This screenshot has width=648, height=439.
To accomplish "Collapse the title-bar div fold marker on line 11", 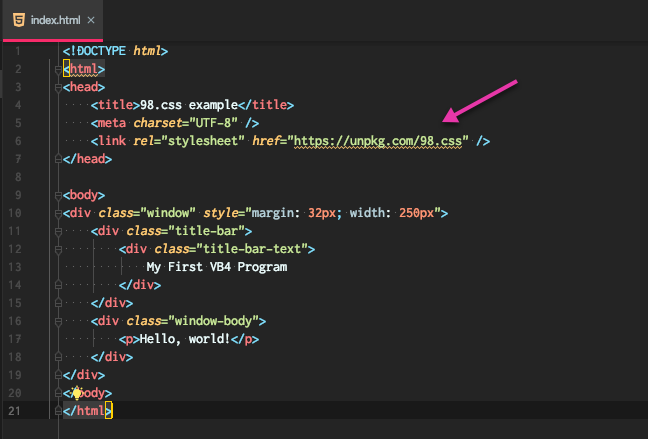I will coord(58,231).
